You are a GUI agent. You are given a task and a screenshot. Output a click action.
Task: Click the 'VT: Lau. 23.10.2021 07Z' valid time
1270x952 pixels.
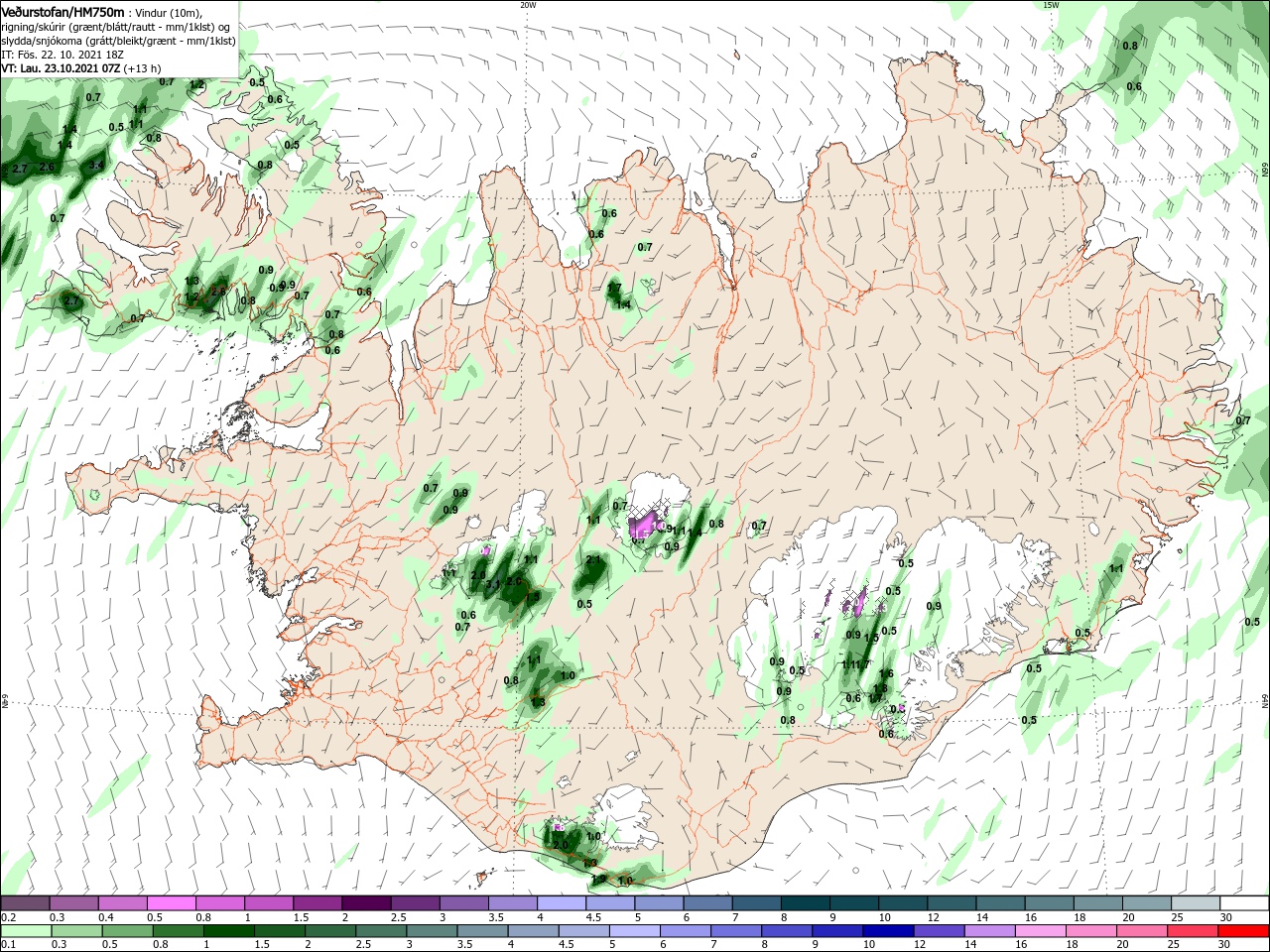(61, 68)
